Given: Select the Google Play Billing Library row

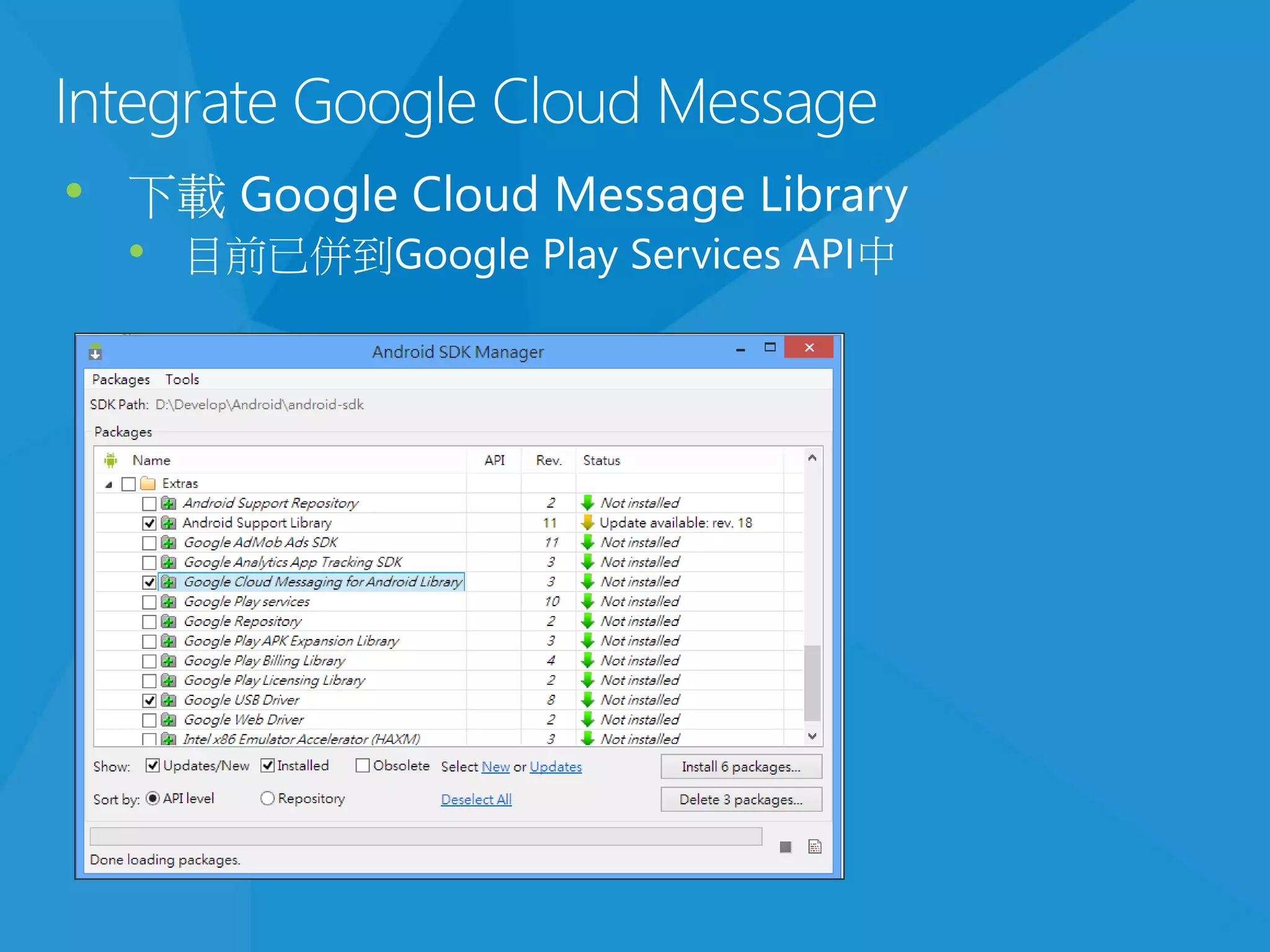Looking at the screenshot, I should pyautogui.click(x=449, y=661).
